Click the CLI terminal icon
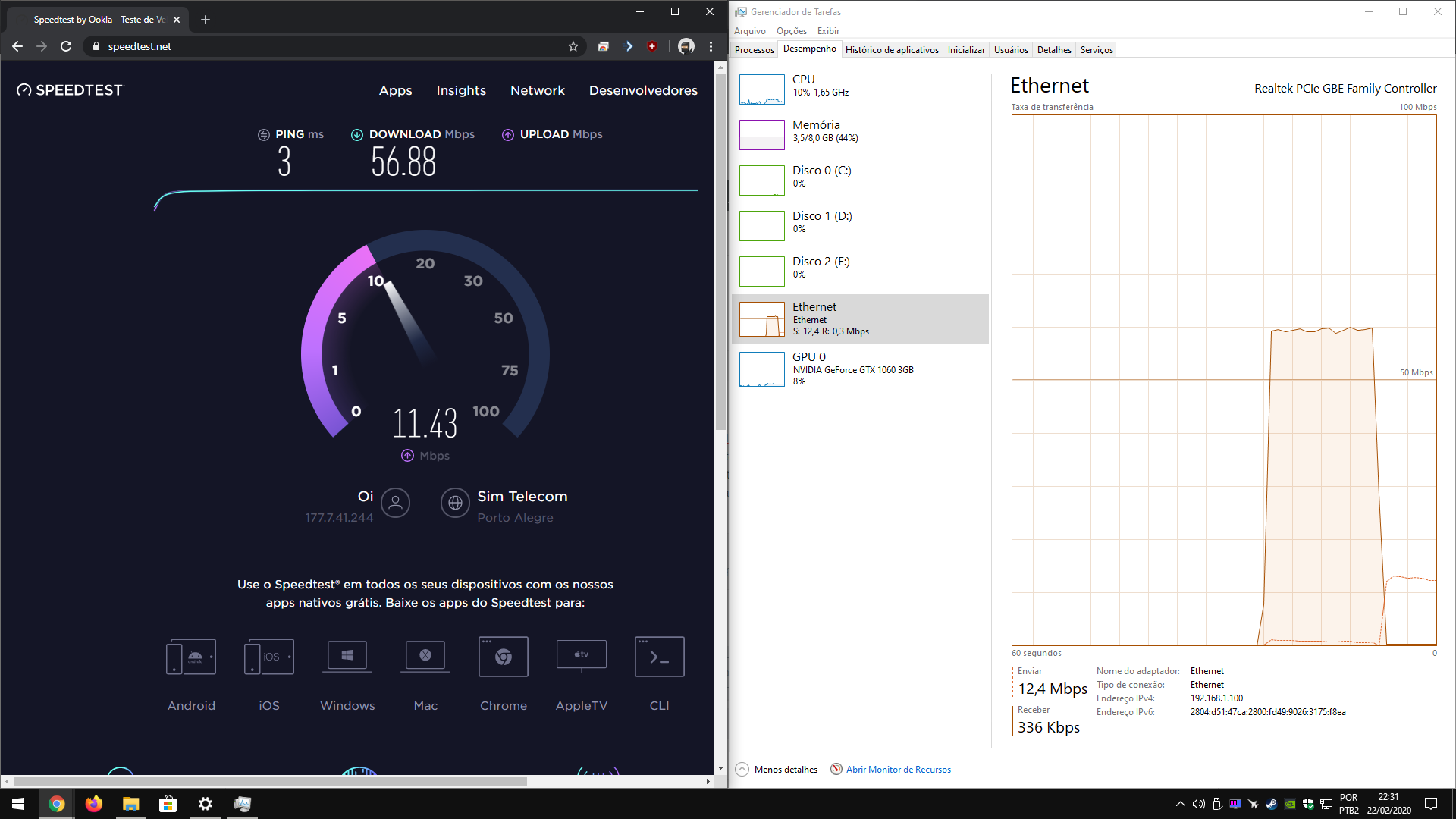 pos(660,657)
